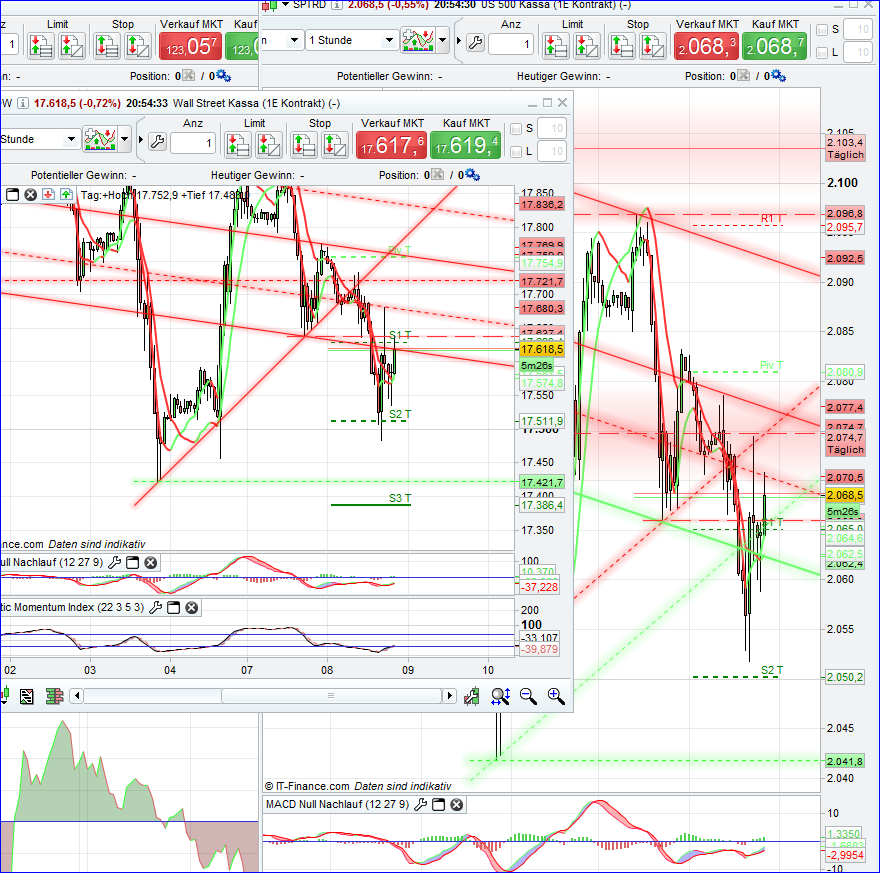Click the red Verkauf MKT 2.068 button
The height and width of the screenshot is (873, 880).
point(705,45)
